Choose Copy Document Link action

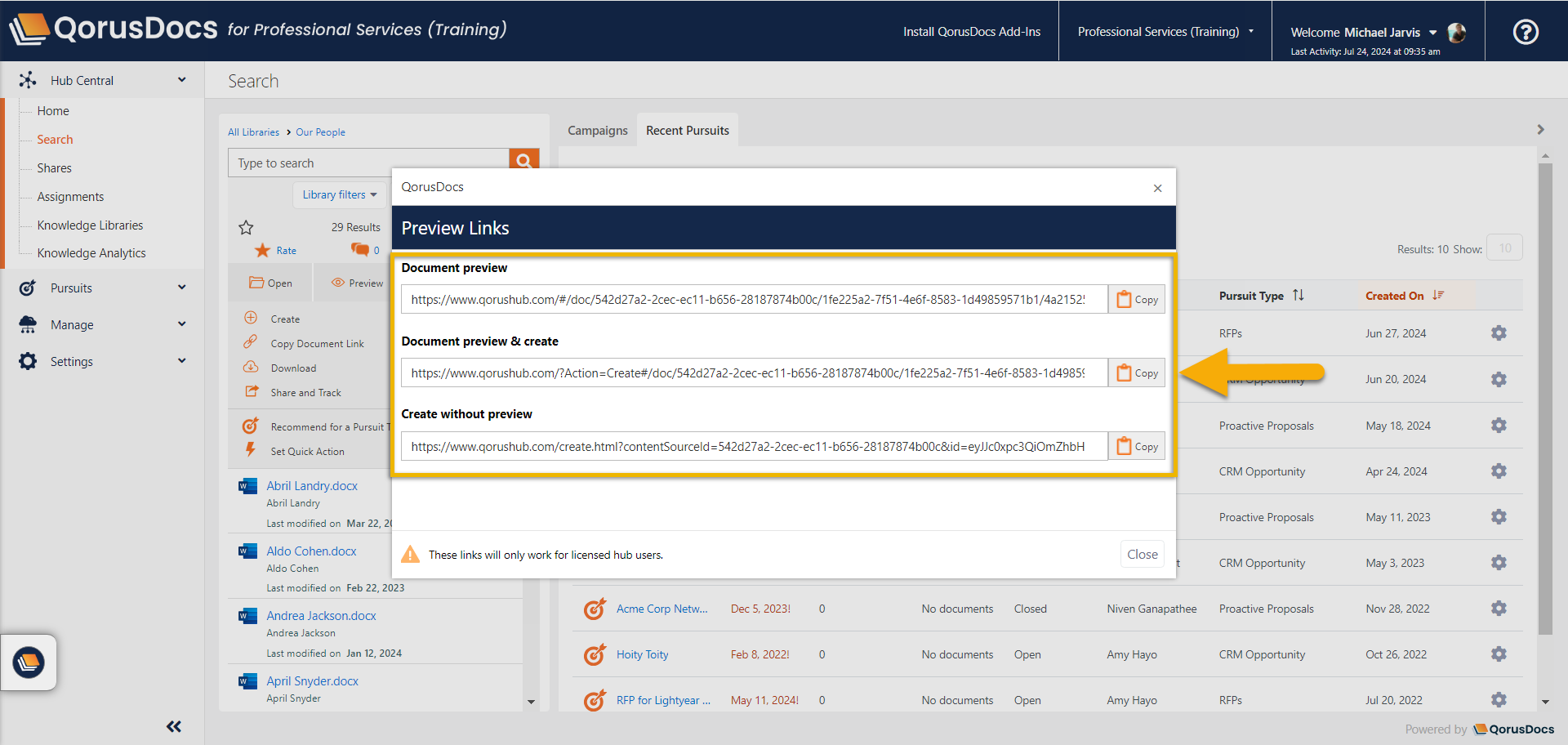pyautogui.click(x=317, y=343)
